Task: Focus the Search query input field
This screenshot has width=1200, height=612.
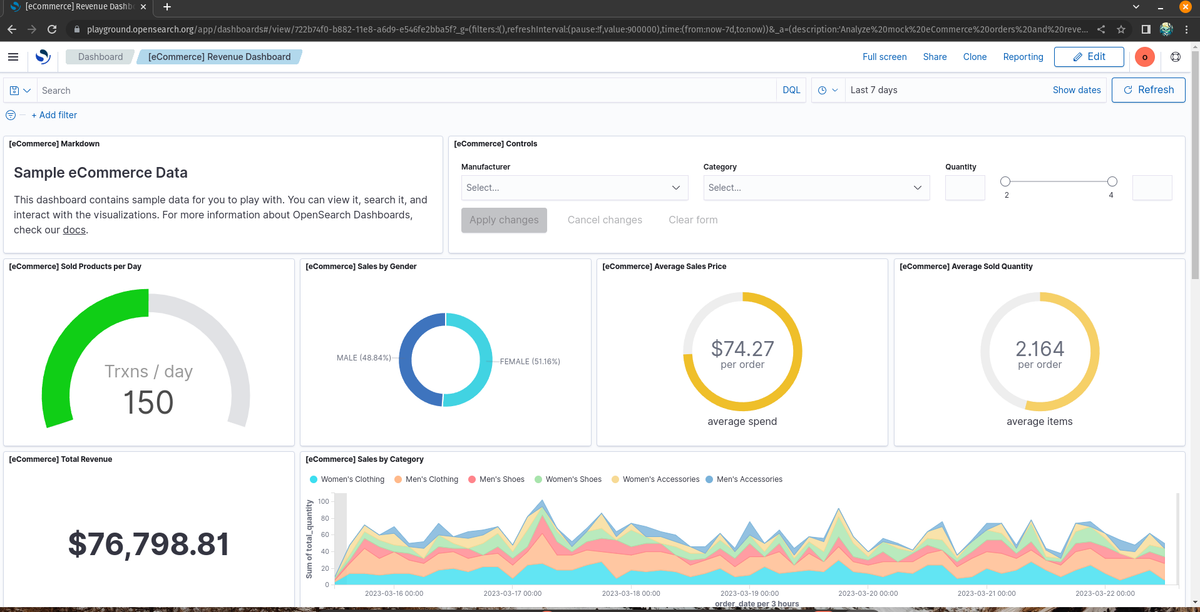Action: [x=406, y=90]
